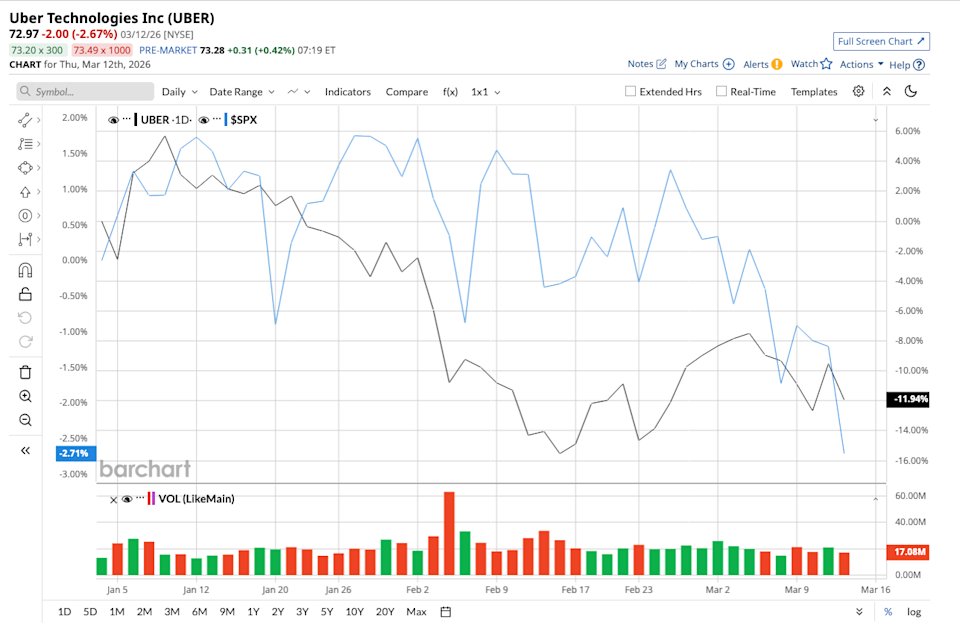Viewport: 960px width, 640px height.
Task: Open the Indicators menu
Action: 347,91
